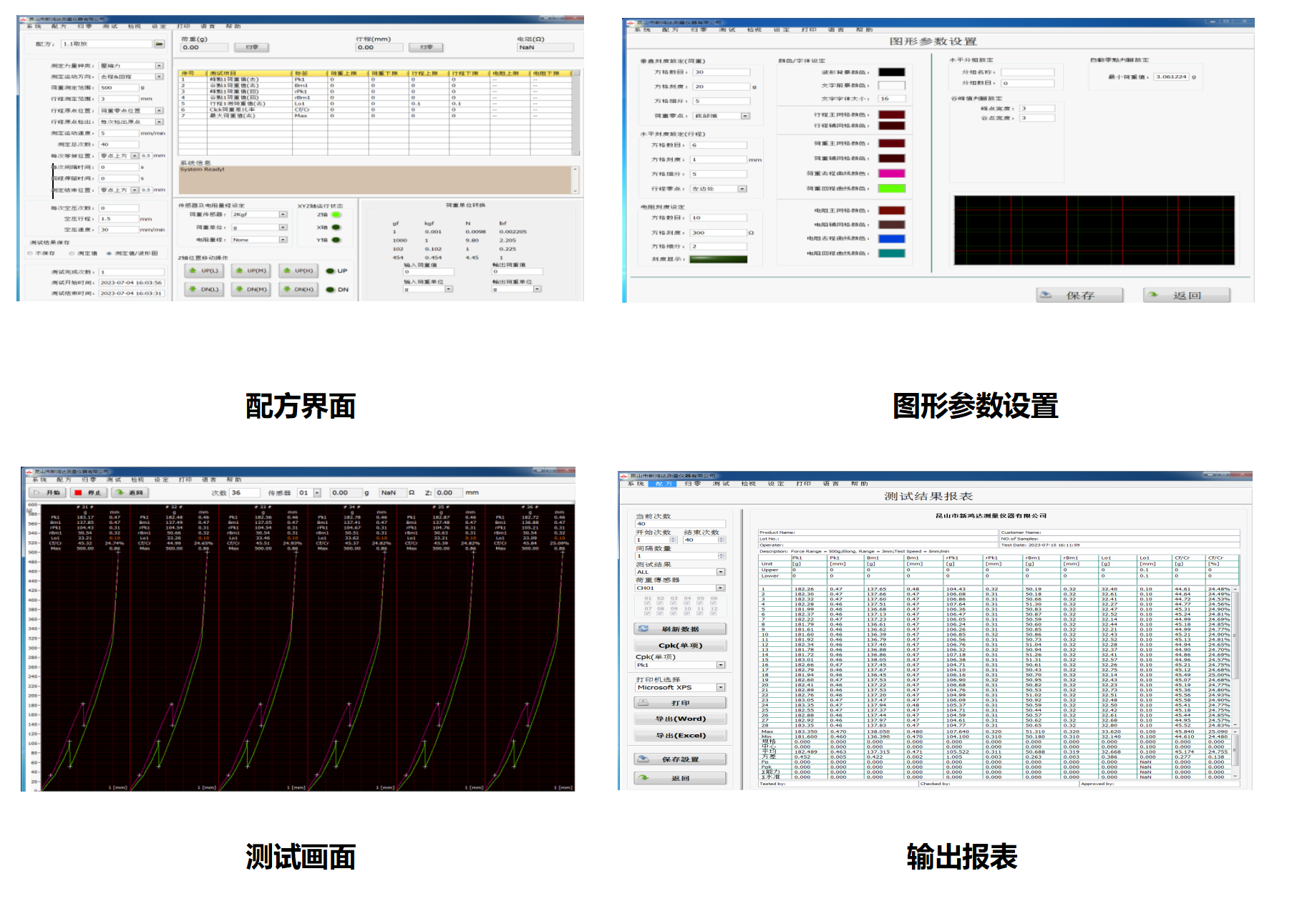
Task: Open 设定 menu in graph settings window
Action: [781, 30]
